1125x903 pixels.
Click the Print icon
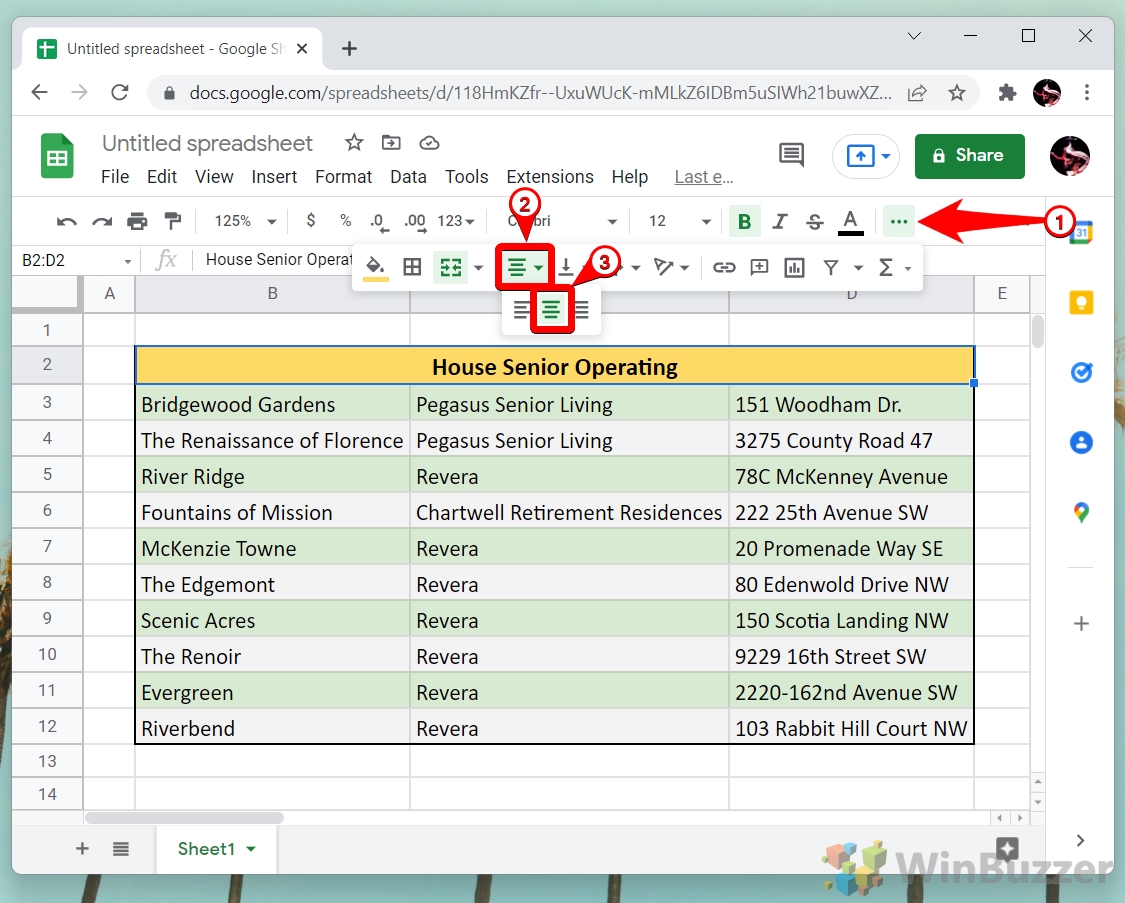coord(137,222)
